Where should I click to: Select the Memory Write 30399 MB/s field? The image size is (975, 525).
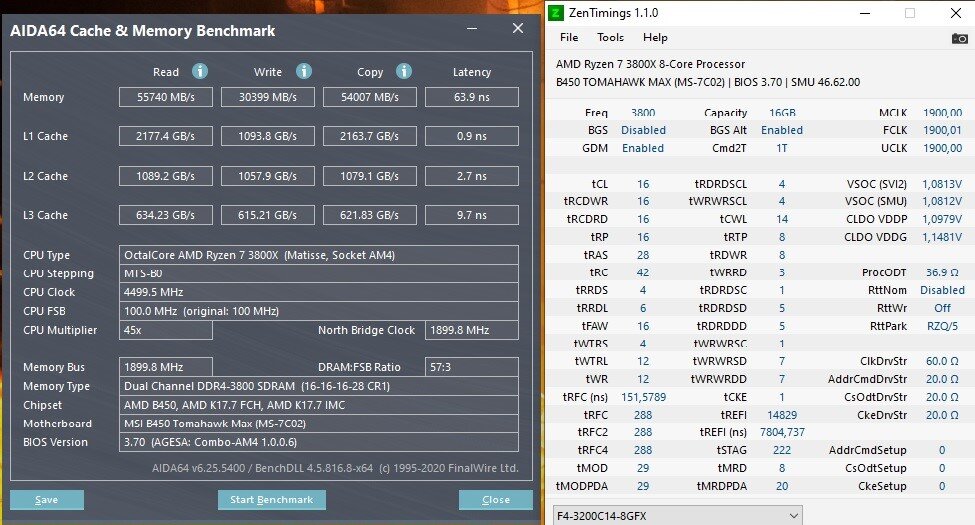(x=268, y=97)
